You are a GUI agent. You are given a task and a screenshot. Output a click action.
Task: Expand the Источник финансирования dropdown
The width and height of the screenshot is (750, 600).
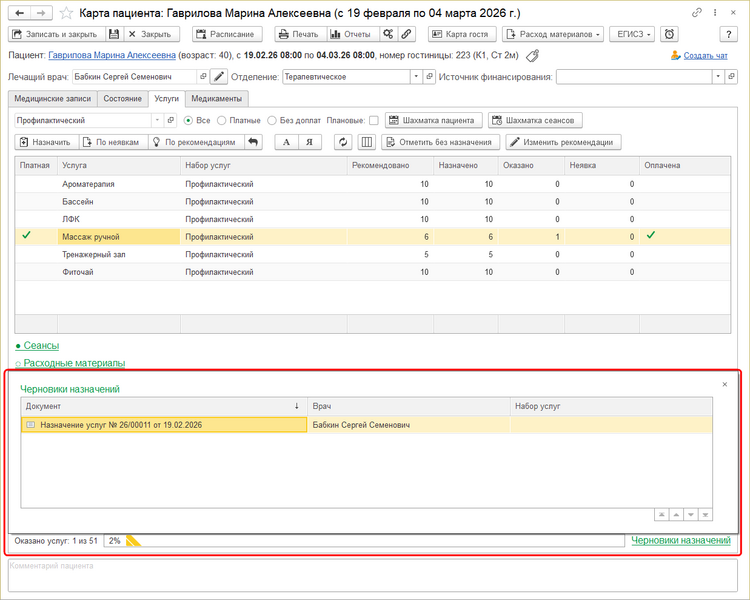717,76
